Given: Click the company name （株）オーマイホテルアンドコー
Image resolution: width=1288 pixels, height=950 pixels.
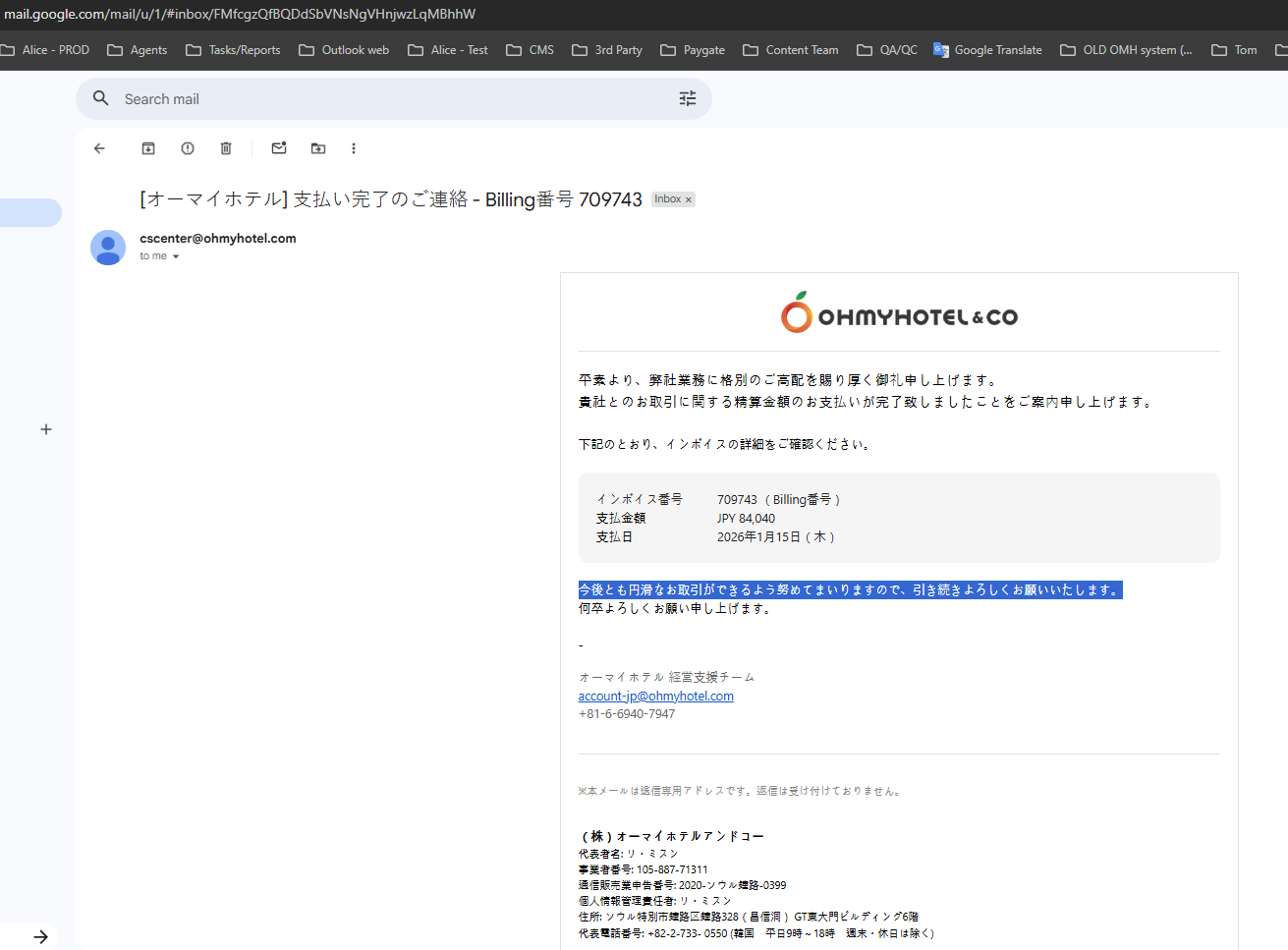Looking at the screenshot, I should click(672, 836).
